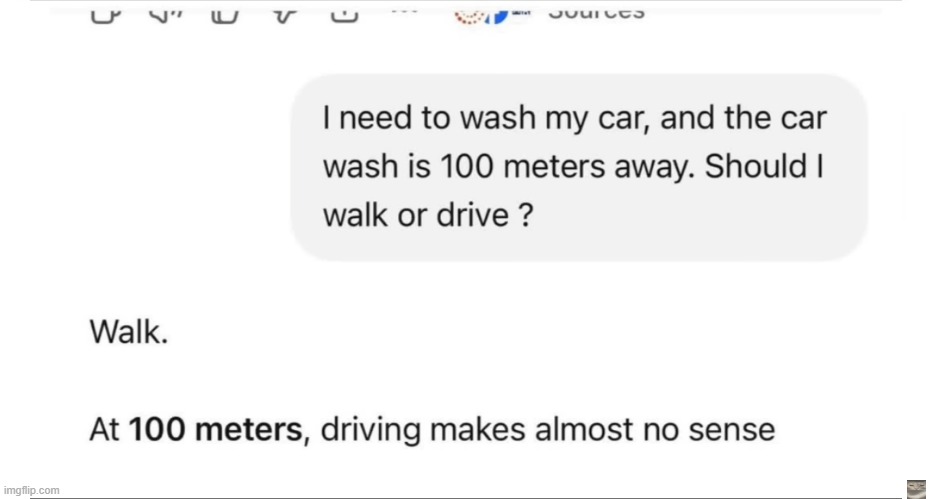Click the "Walk." answer text
The height and width of the screenshot is (499, 932).
[x=128, y=335]
